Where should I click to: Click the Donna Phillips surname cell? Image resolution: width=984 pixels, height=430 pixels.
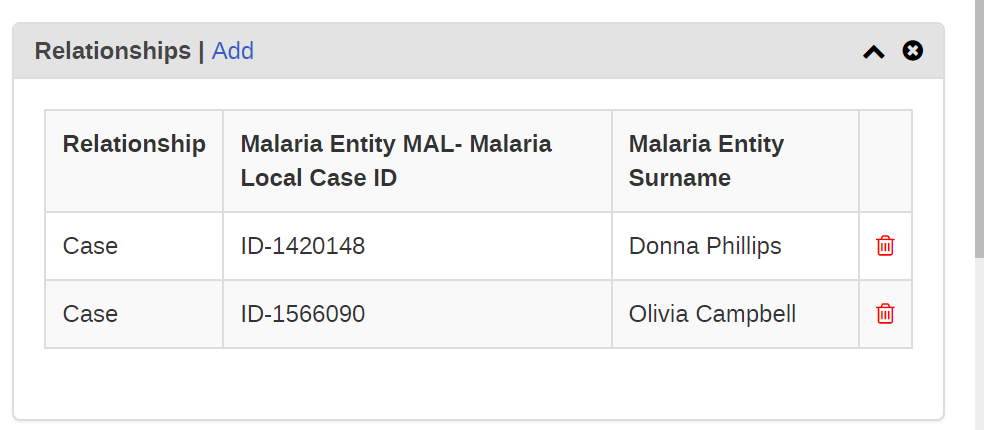(x=735, y=246)
